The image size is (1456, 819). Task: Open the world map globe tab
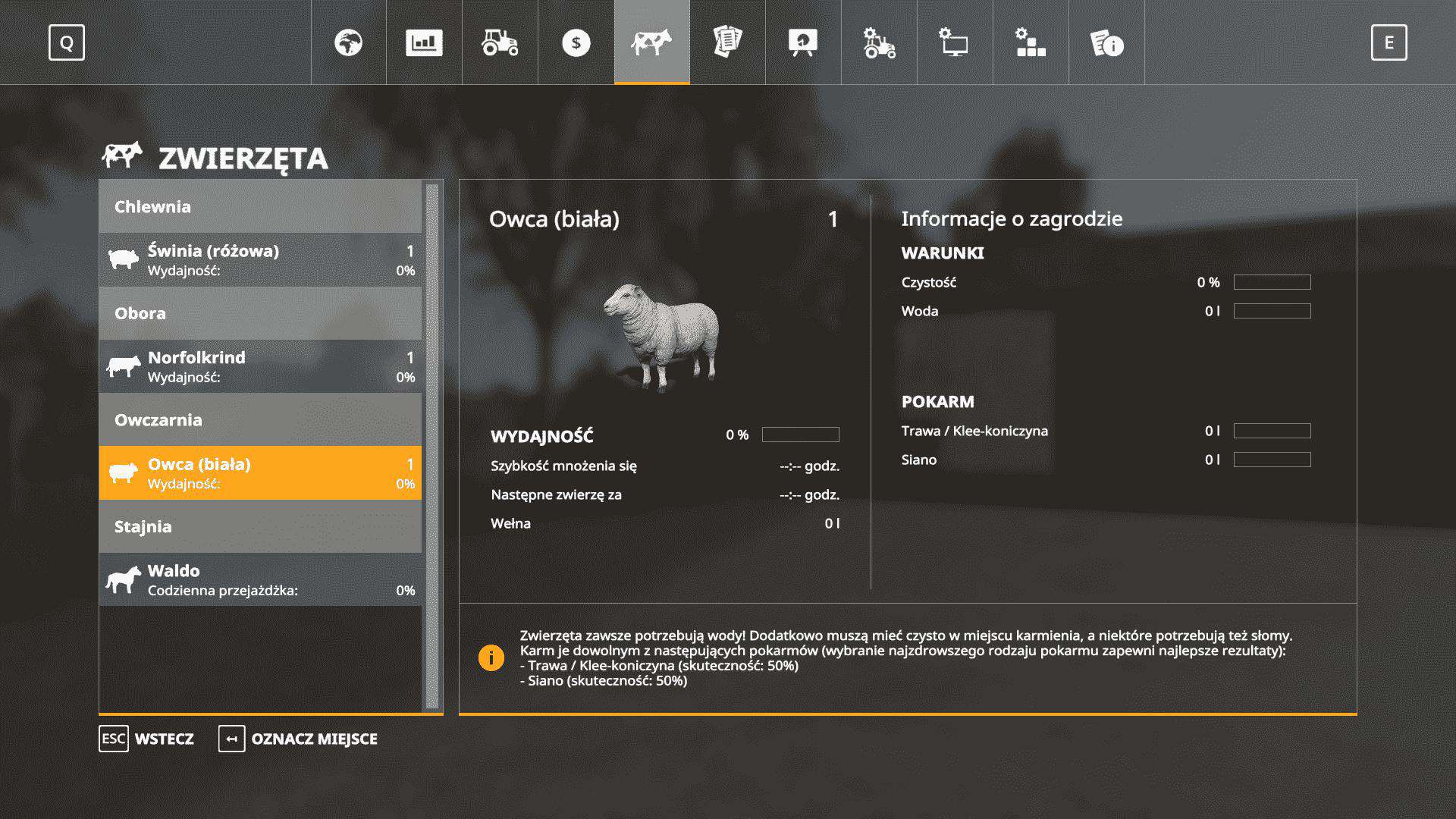pyautogui.click(x=348, y=42)
